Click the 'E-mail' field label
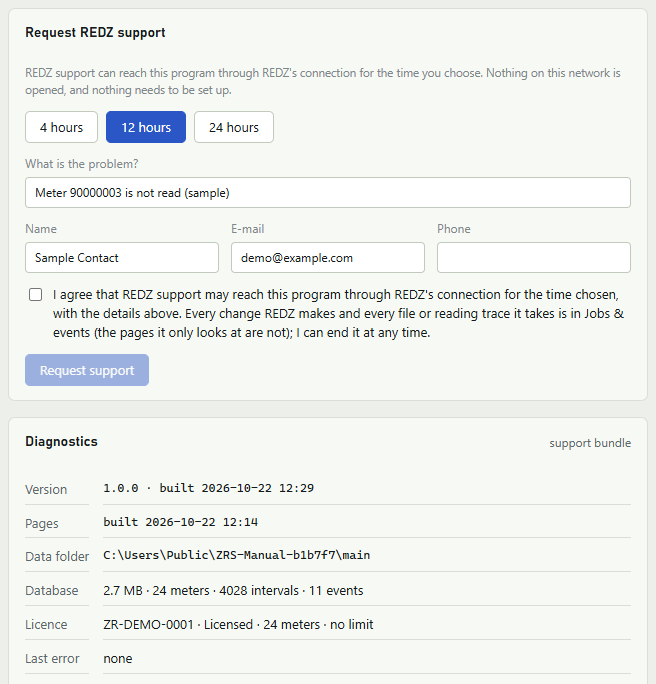 (x=247, y=229)
